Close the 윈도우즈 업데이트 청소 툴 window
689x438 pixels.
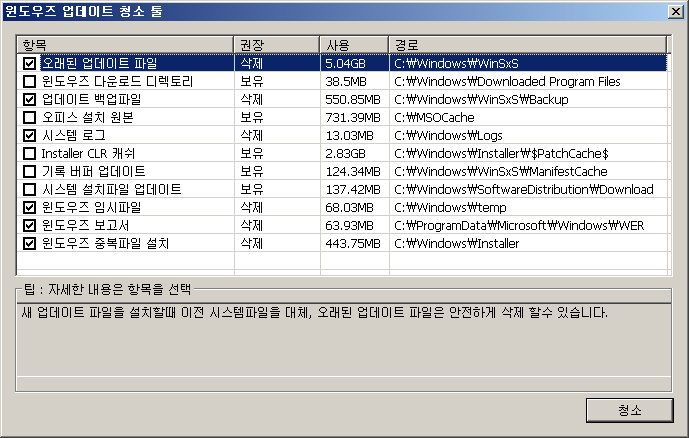675,11
